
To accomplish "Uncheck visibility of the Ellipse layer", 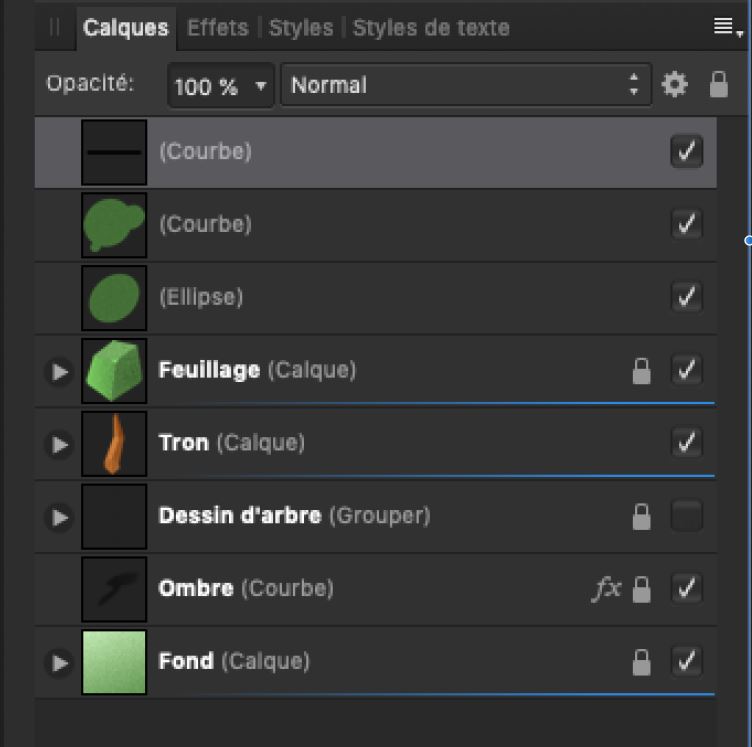I will click(687, 297).
